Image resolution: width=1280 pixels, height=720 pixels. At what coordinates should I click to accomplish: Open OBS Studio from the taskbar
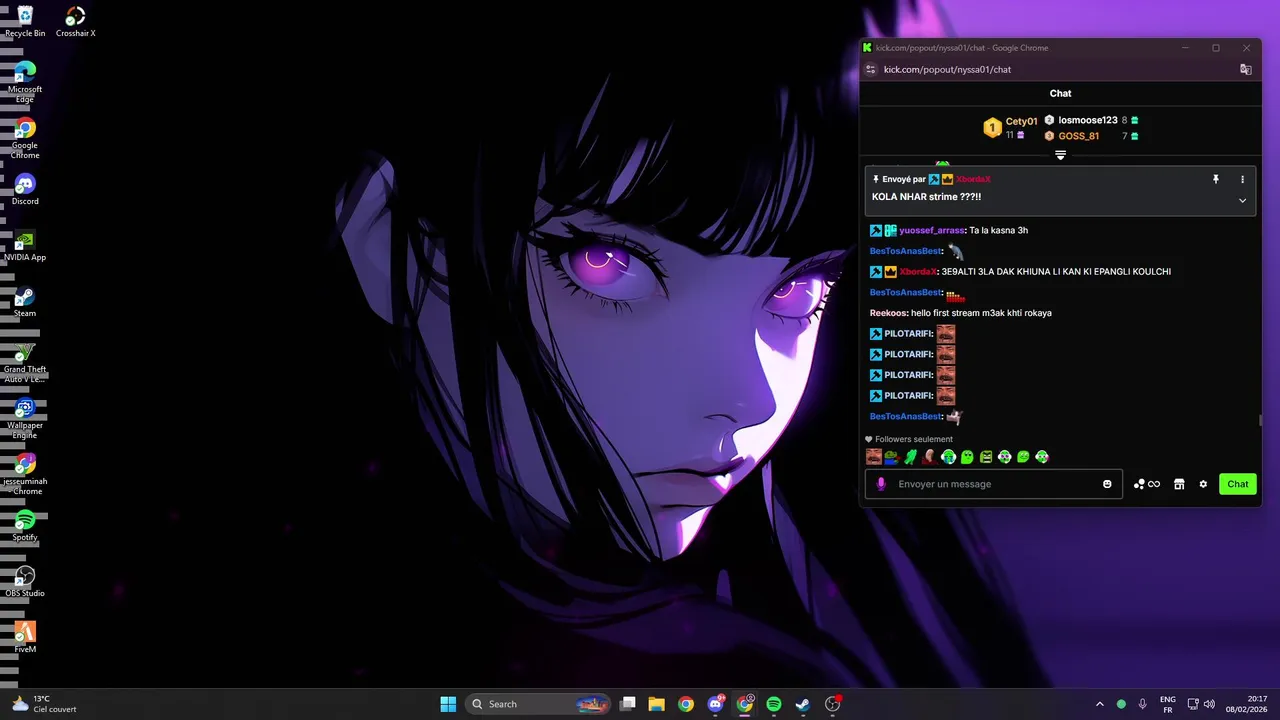[832, 704]
